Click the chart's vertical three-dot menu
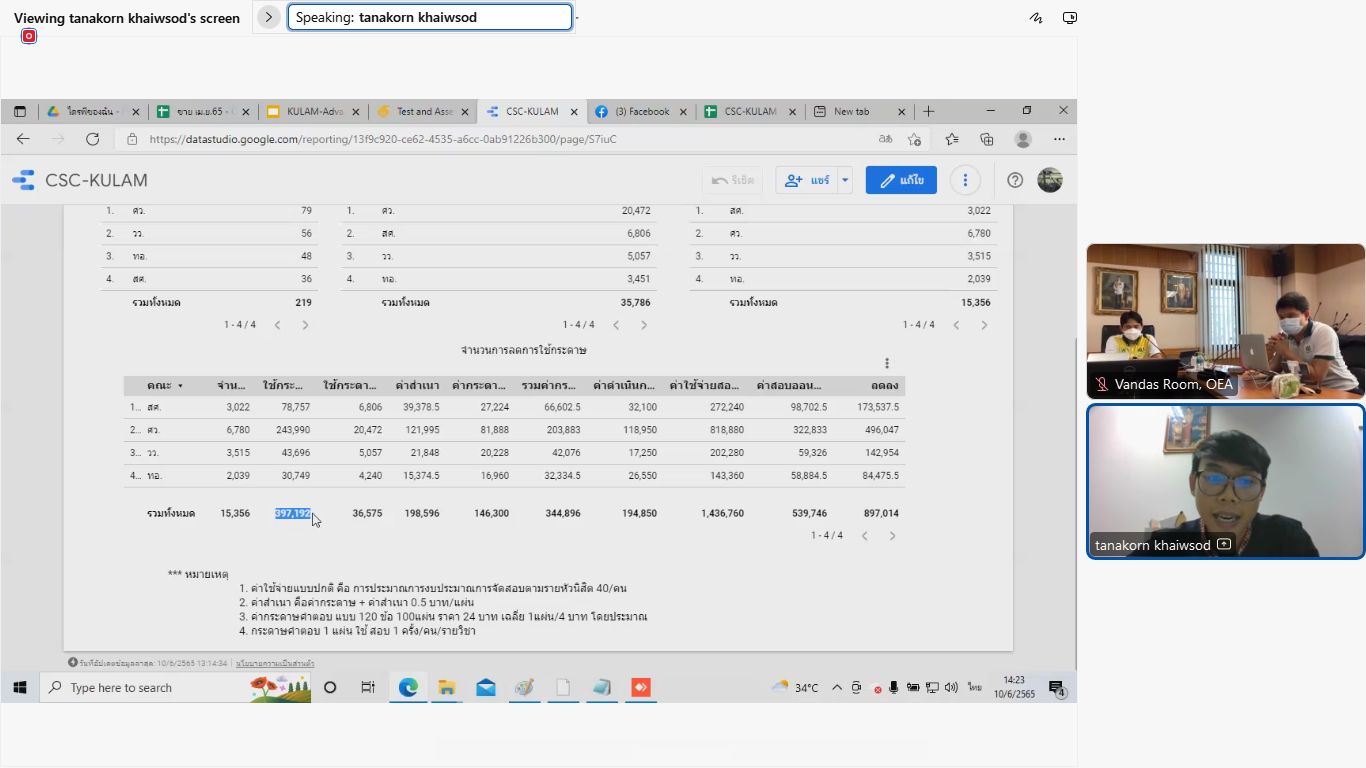 point(886,363)
